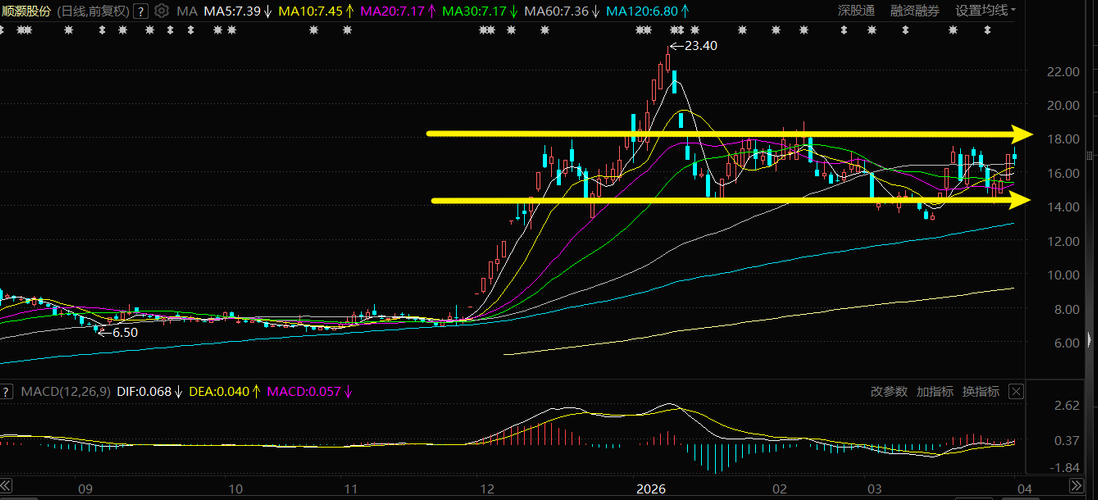Click the 深股通 link
Viewport: 1098px width, 500px height.
[x=856, y=11]
